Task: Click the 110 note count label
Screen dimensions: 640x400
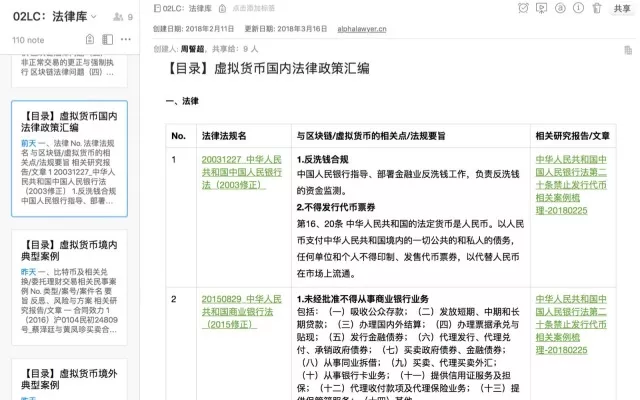Action: pos(28,40)
